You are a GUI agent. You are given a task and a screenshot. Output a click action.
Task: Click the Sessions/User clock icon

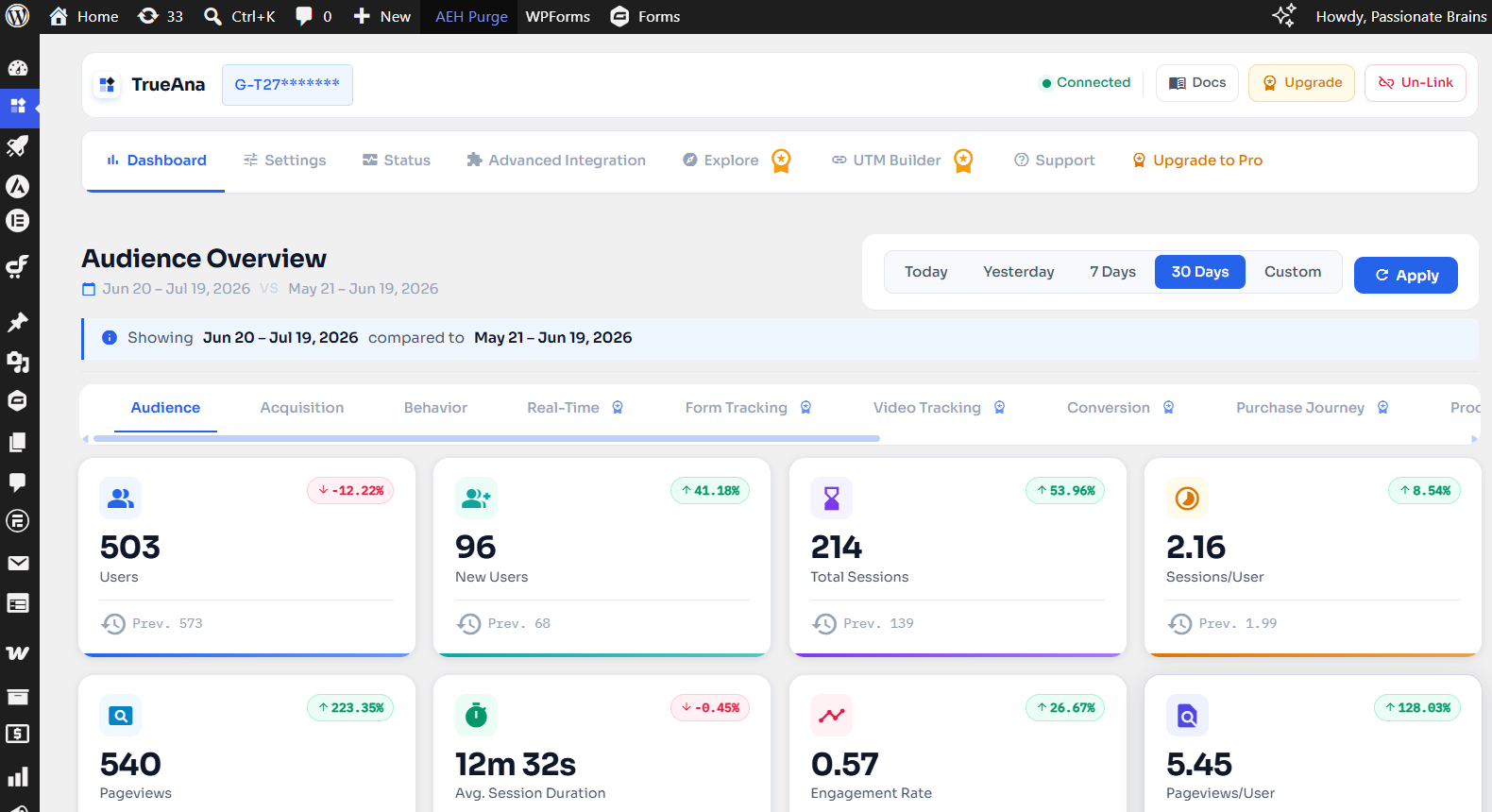[1187, 498]
